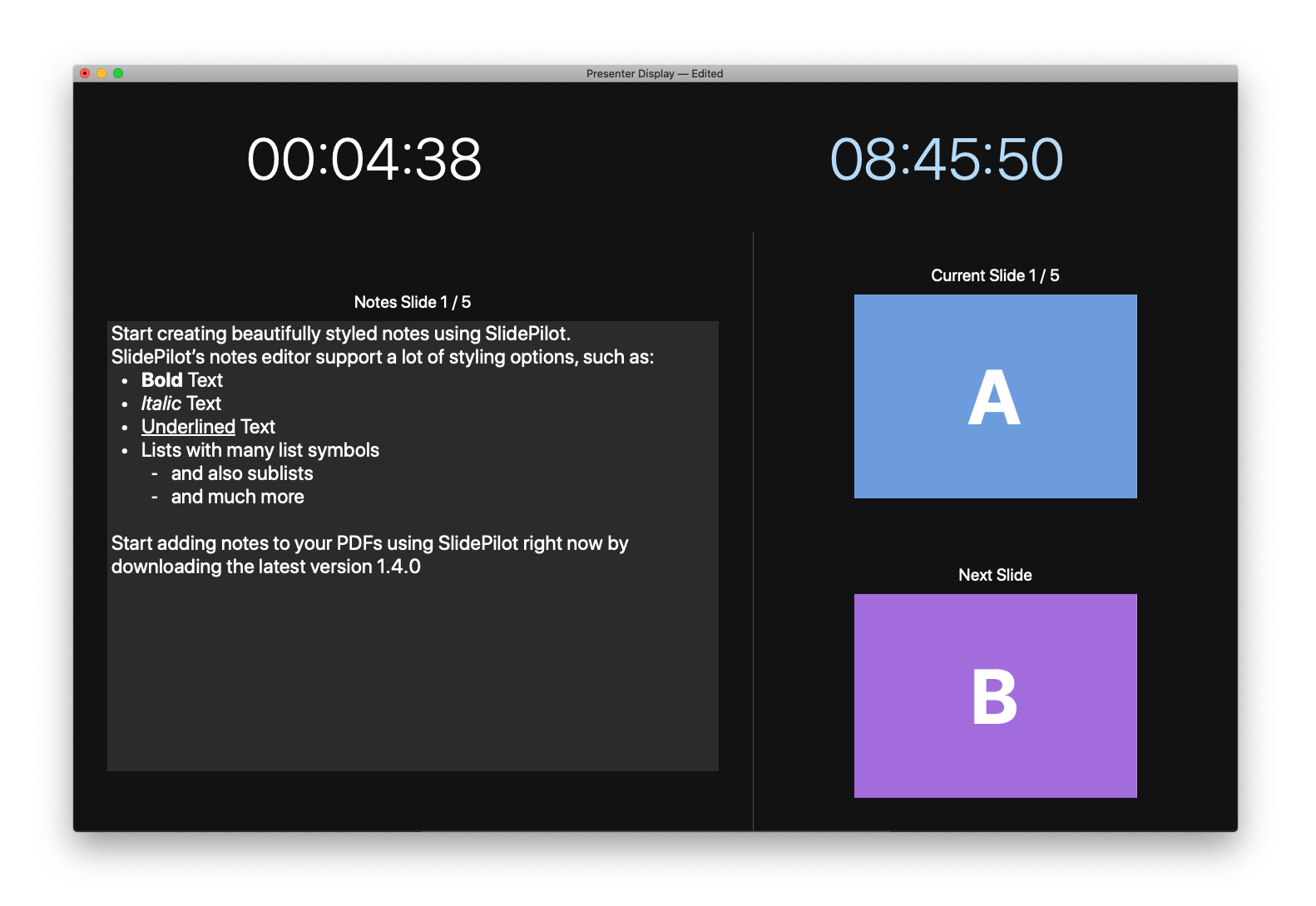
Task: Close the Presenter Display window
Action: (x=85, y=73)
